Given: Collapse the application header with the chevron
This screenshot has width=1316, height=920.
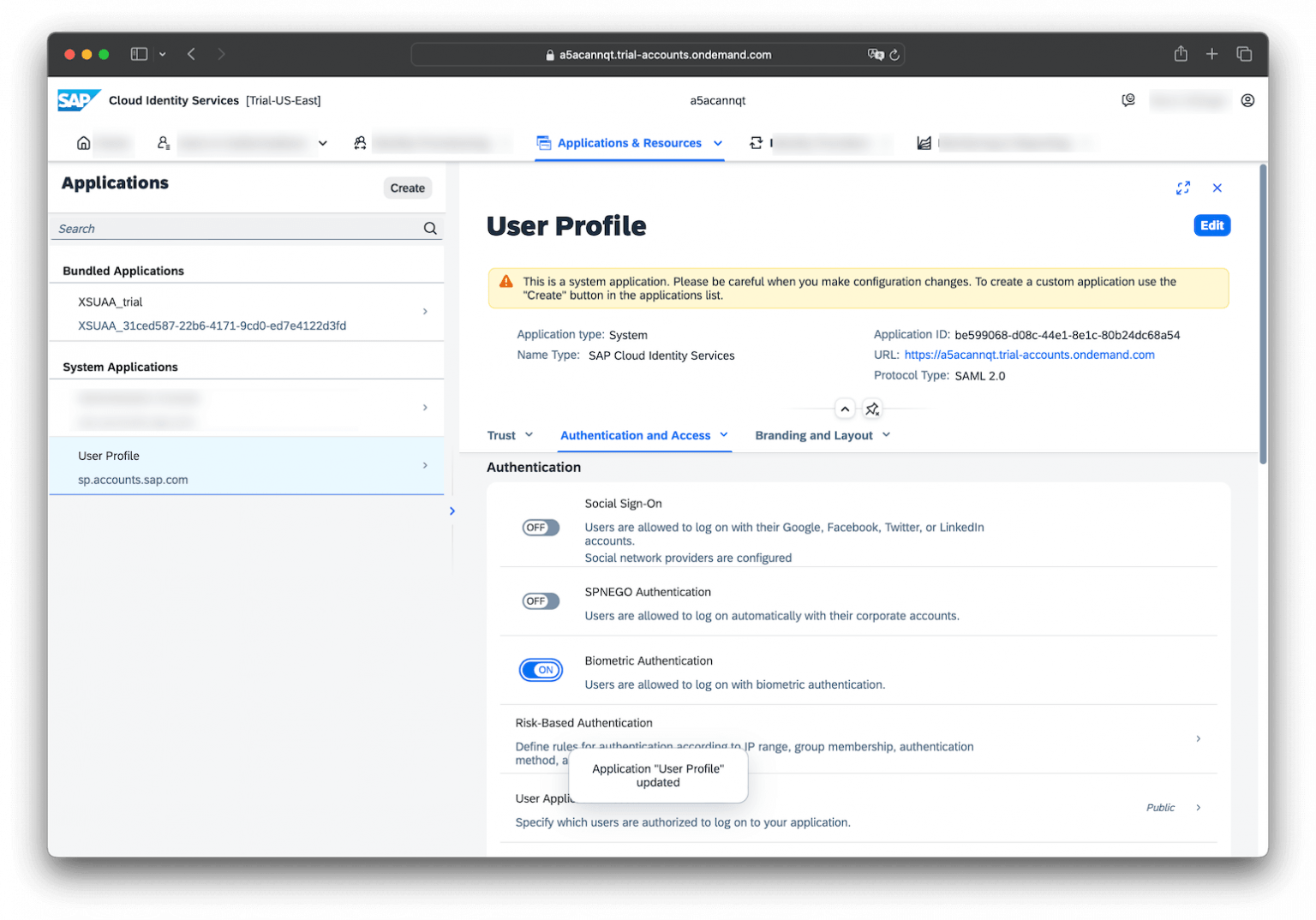Looking at the screenshot, I should (x=845, y=409).
